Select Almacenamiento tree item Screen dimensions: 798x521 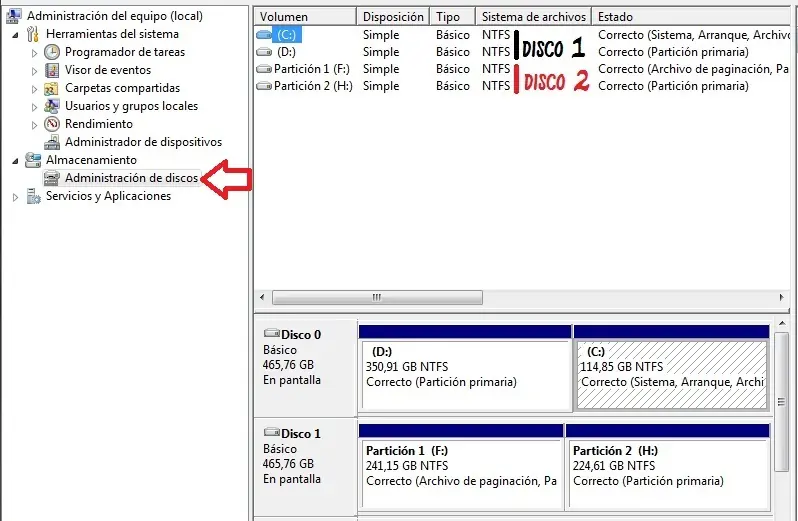91,160
